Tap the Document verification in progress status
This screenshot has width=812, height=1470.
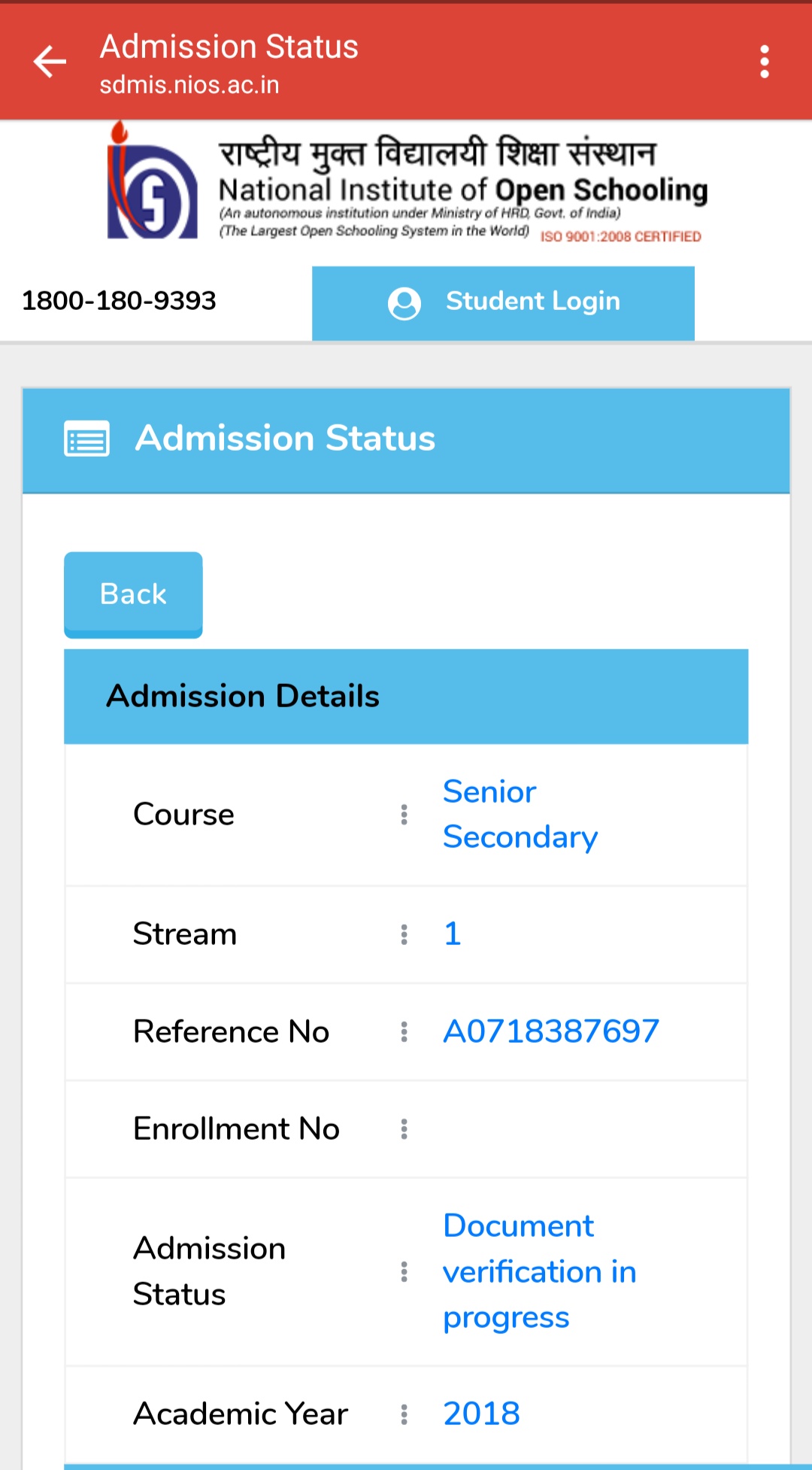[540, 1272]
